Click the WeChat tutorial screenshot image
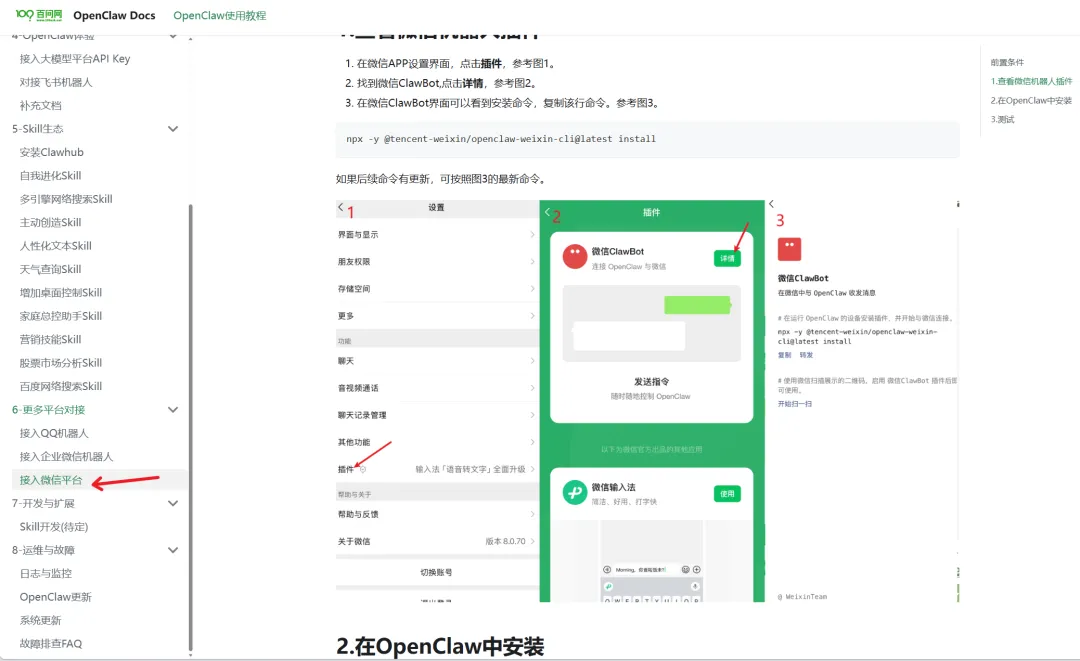Screen dimensions: 1080x661 (647, 401)
